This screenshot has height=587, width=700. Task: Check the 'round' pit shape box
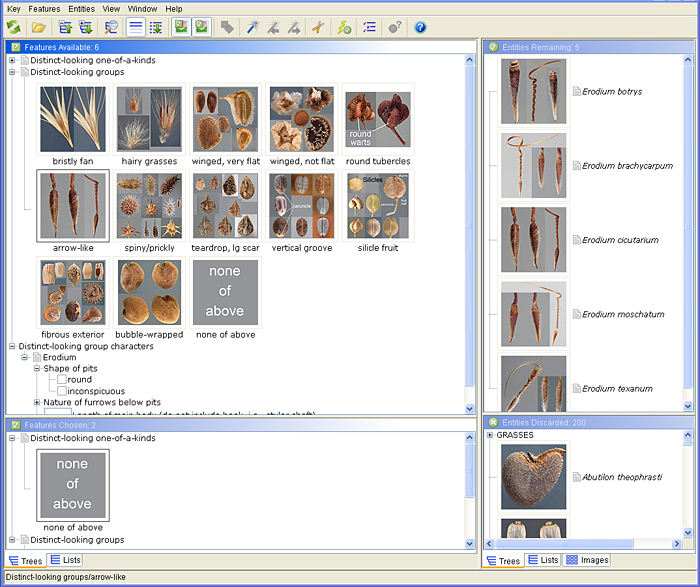(x=62, y=379)
